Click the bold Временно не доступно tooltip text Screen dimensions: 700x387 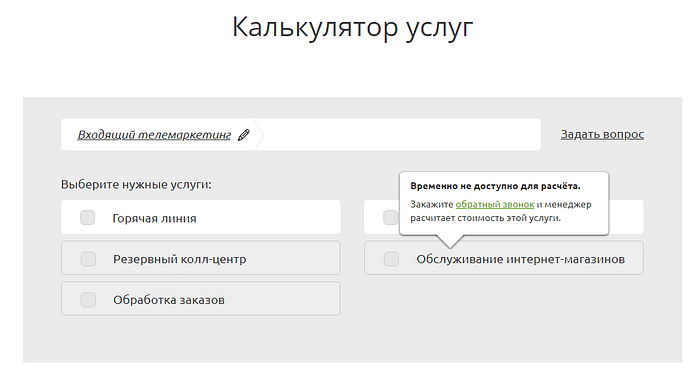[x=496, y=186]
